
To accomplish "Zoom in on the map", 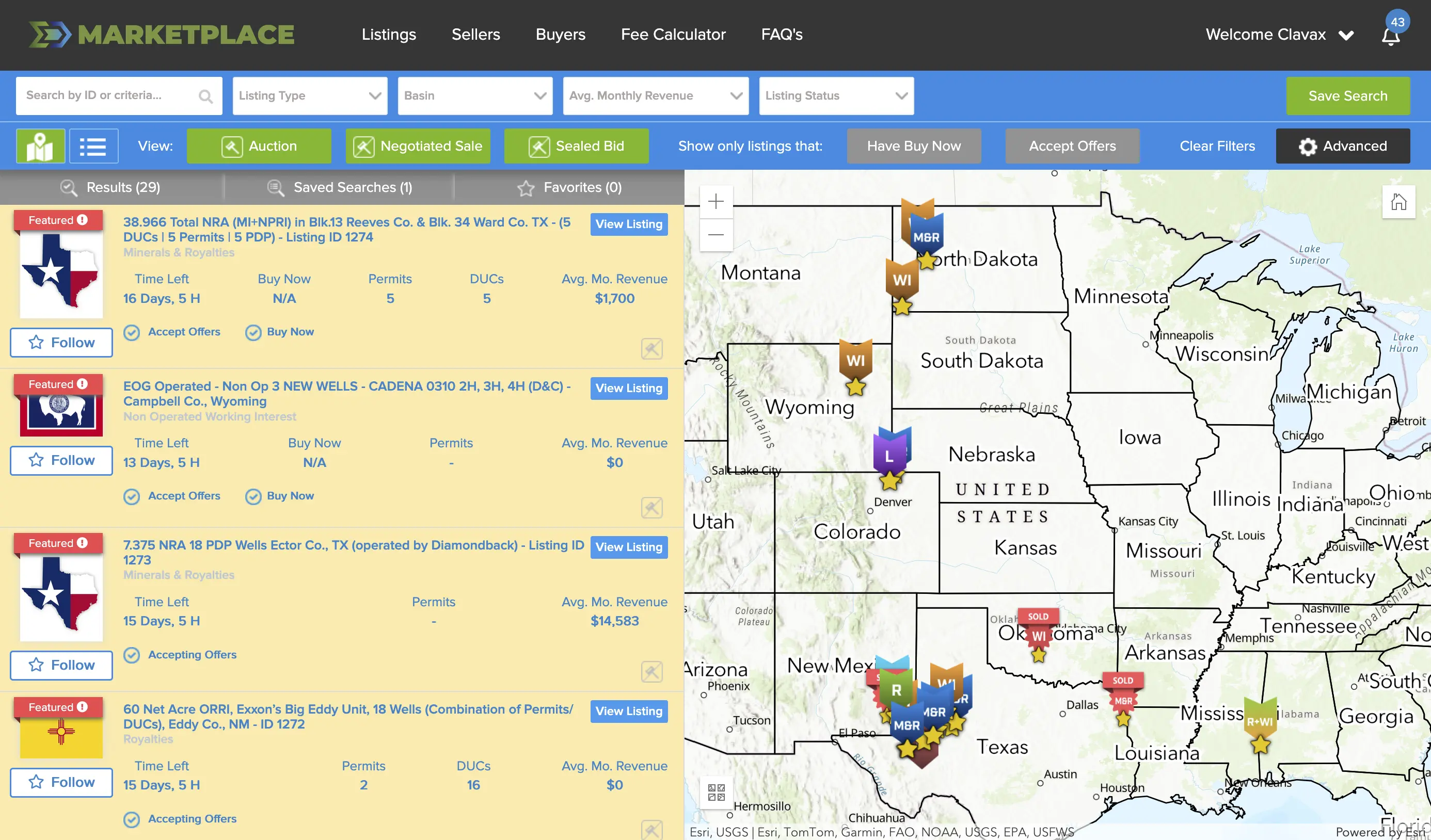I will (716, 201).
